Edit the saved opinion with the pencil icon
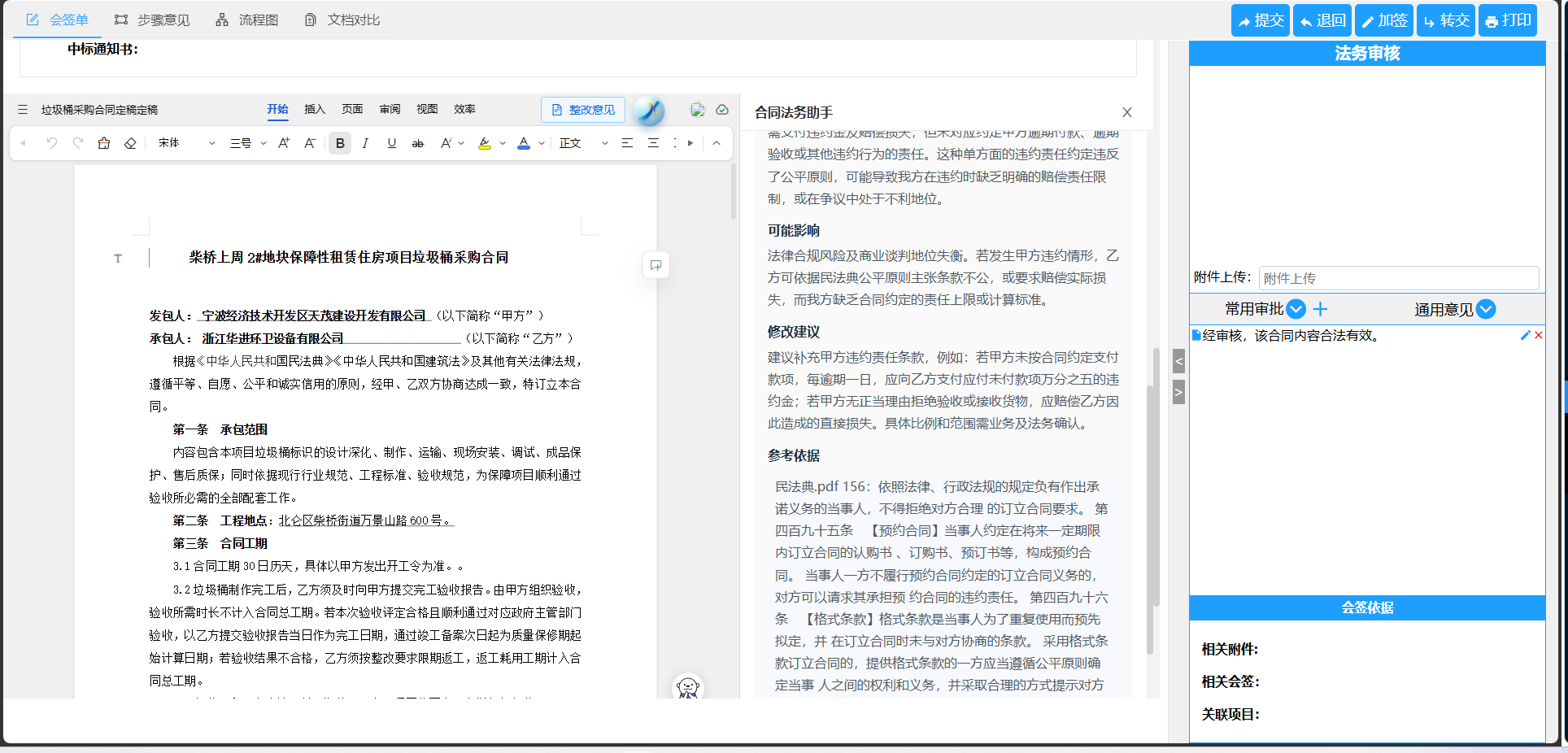1568x753 pixels. click(1526, 335)
